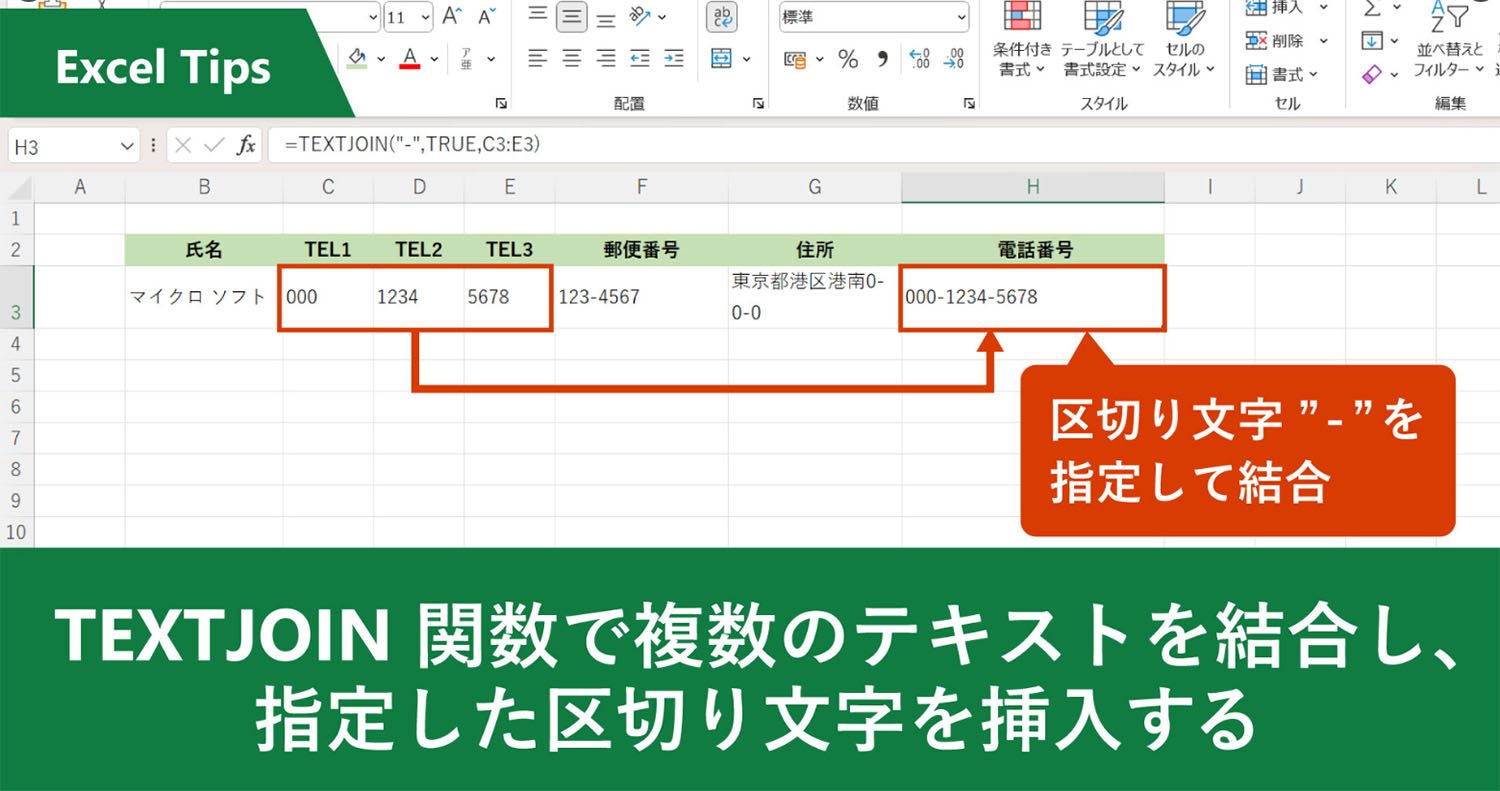Click the テーブルとして書式設定 button
The height and width of the screenshot is (791, 1500).
coord(1103,40)
